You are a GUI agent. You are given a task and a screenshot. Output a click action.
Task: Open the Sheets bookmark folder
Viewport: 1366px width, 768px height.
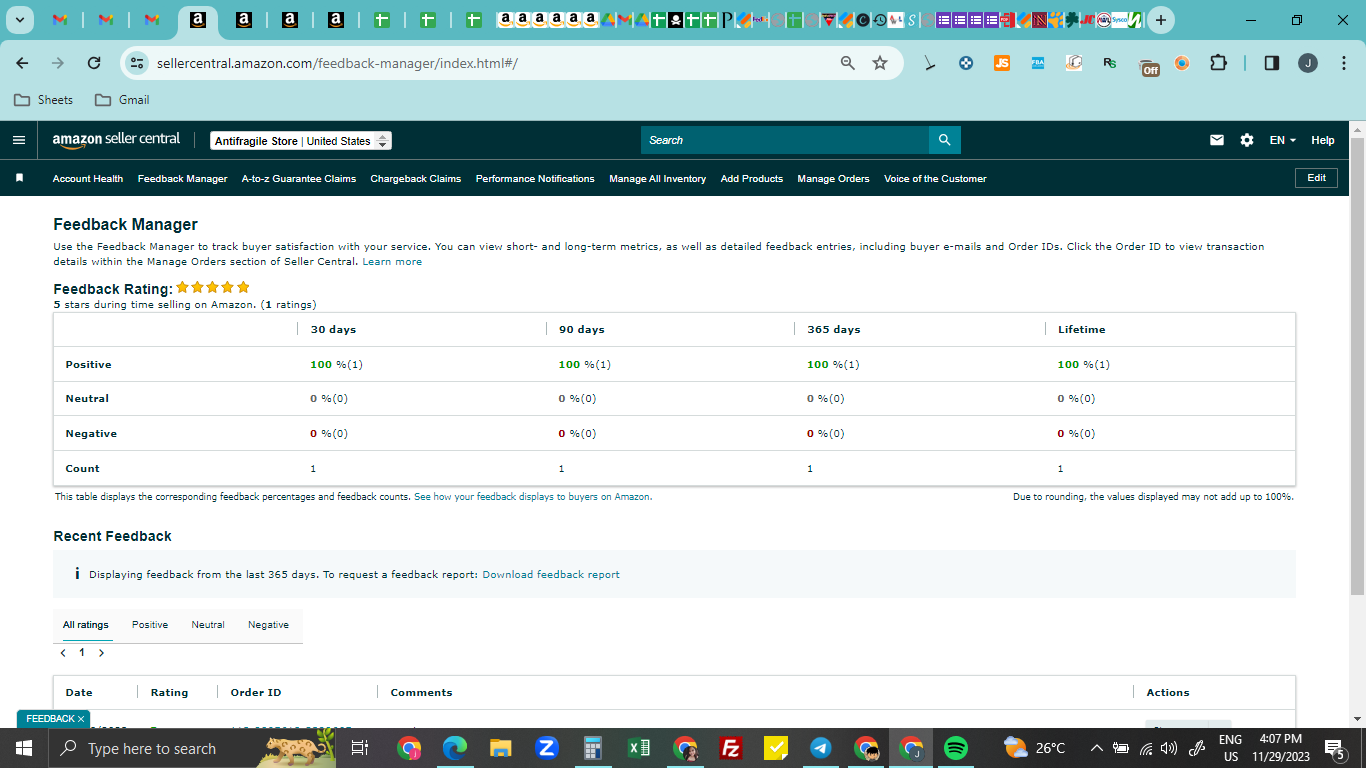click(x=44, y=100)
